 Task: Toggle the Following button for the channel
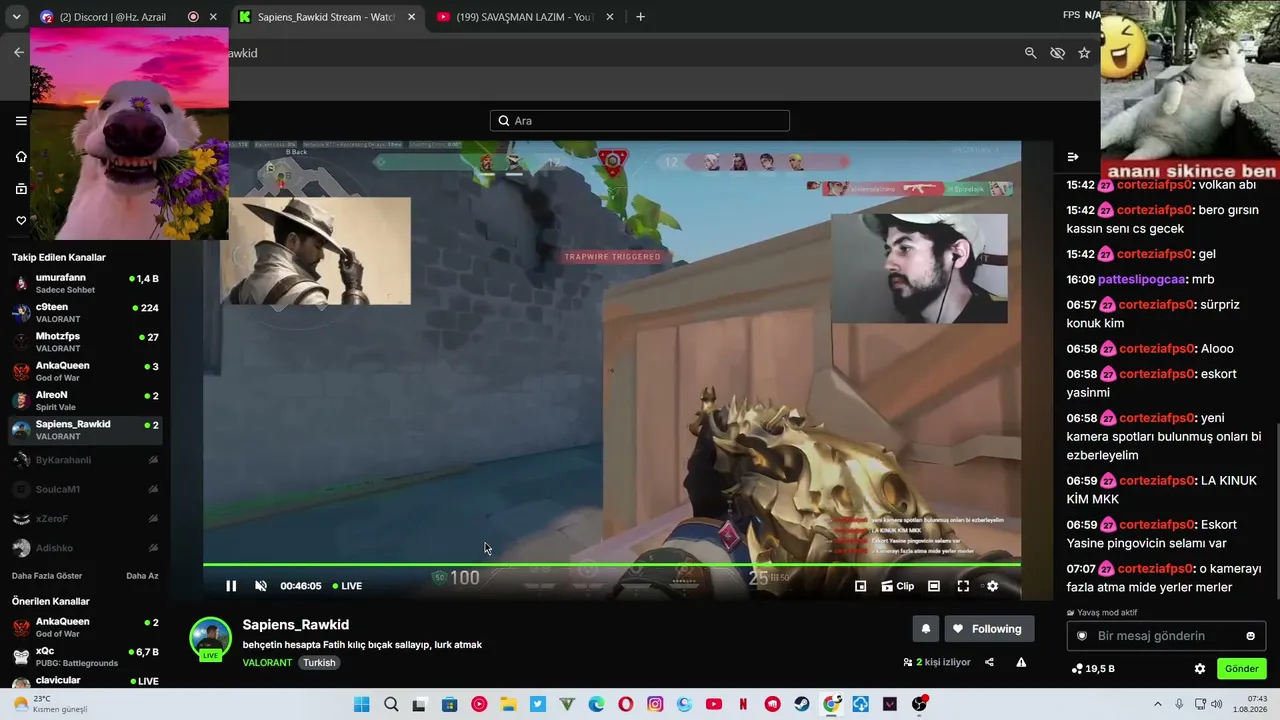[x=989, y=629]
